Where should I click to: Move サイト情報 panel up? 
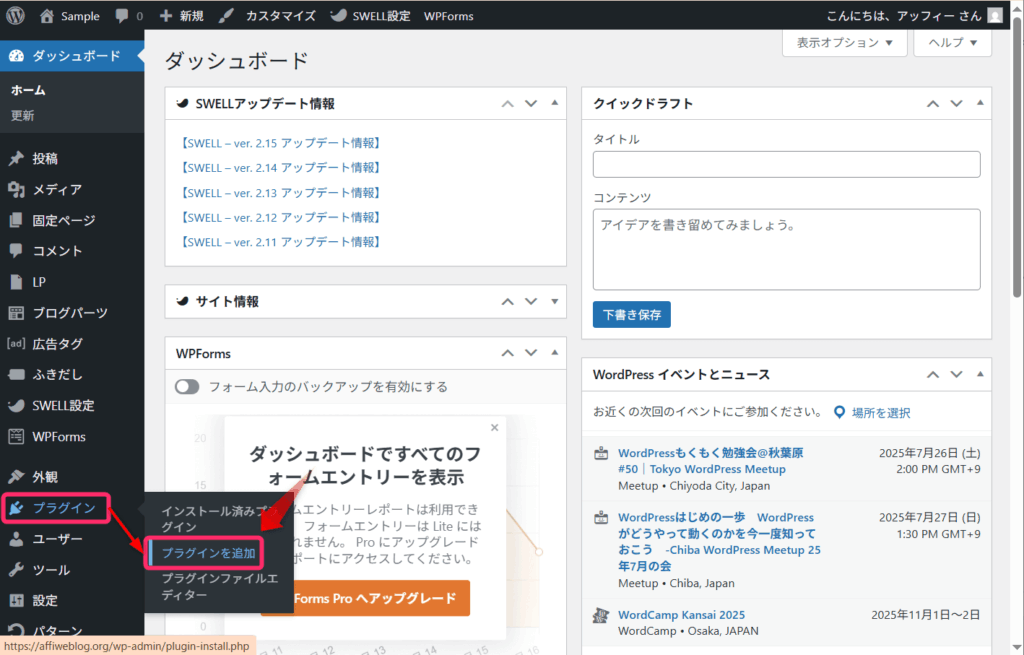pos(507,302)
